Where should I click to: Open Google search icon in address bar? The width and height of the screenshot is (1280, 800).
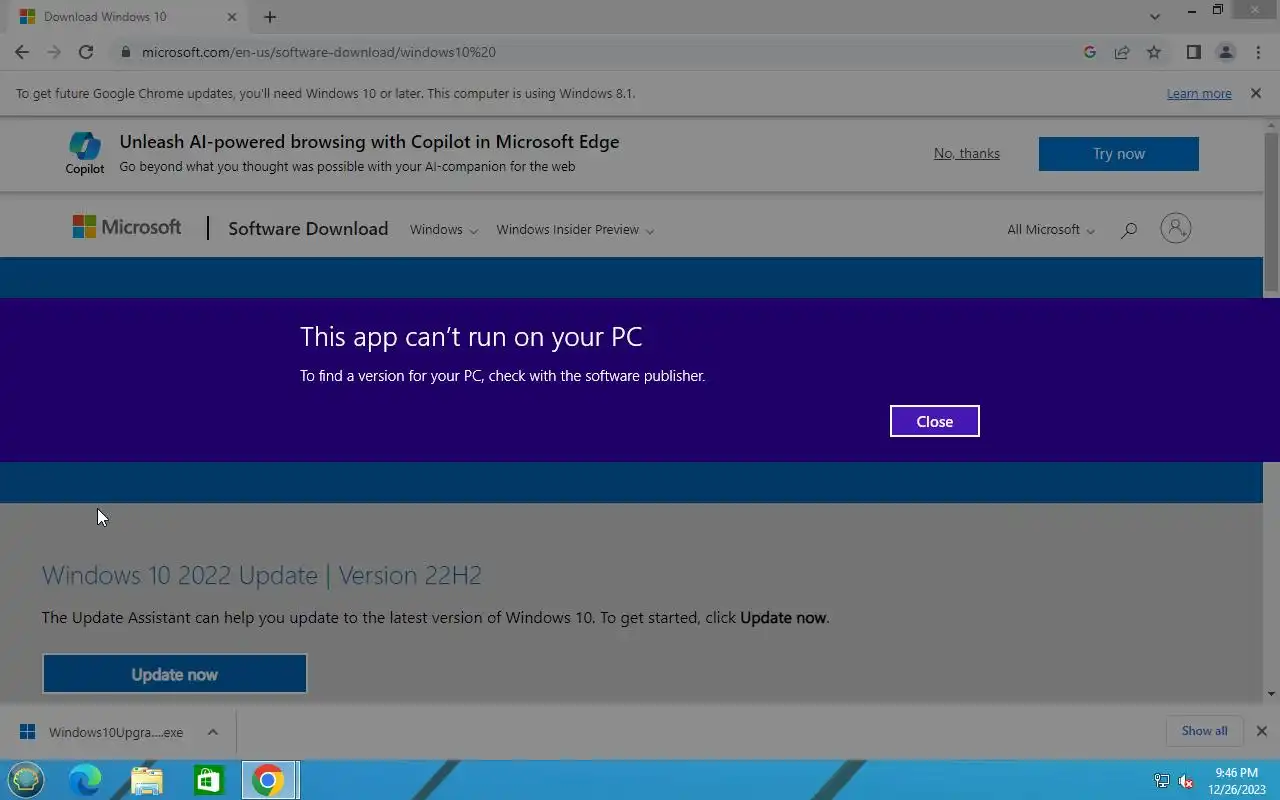pos(1090,52)
